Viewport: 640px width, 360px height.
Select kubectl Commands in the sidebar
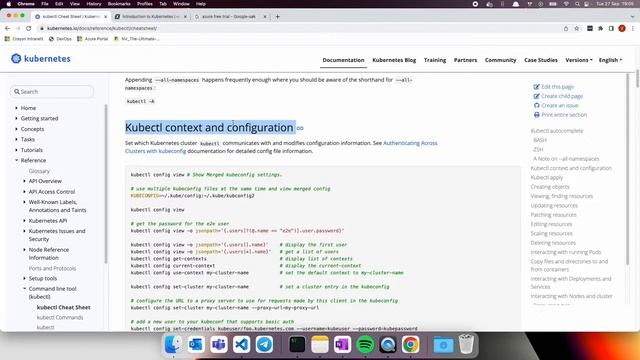(x=60, y=318)
